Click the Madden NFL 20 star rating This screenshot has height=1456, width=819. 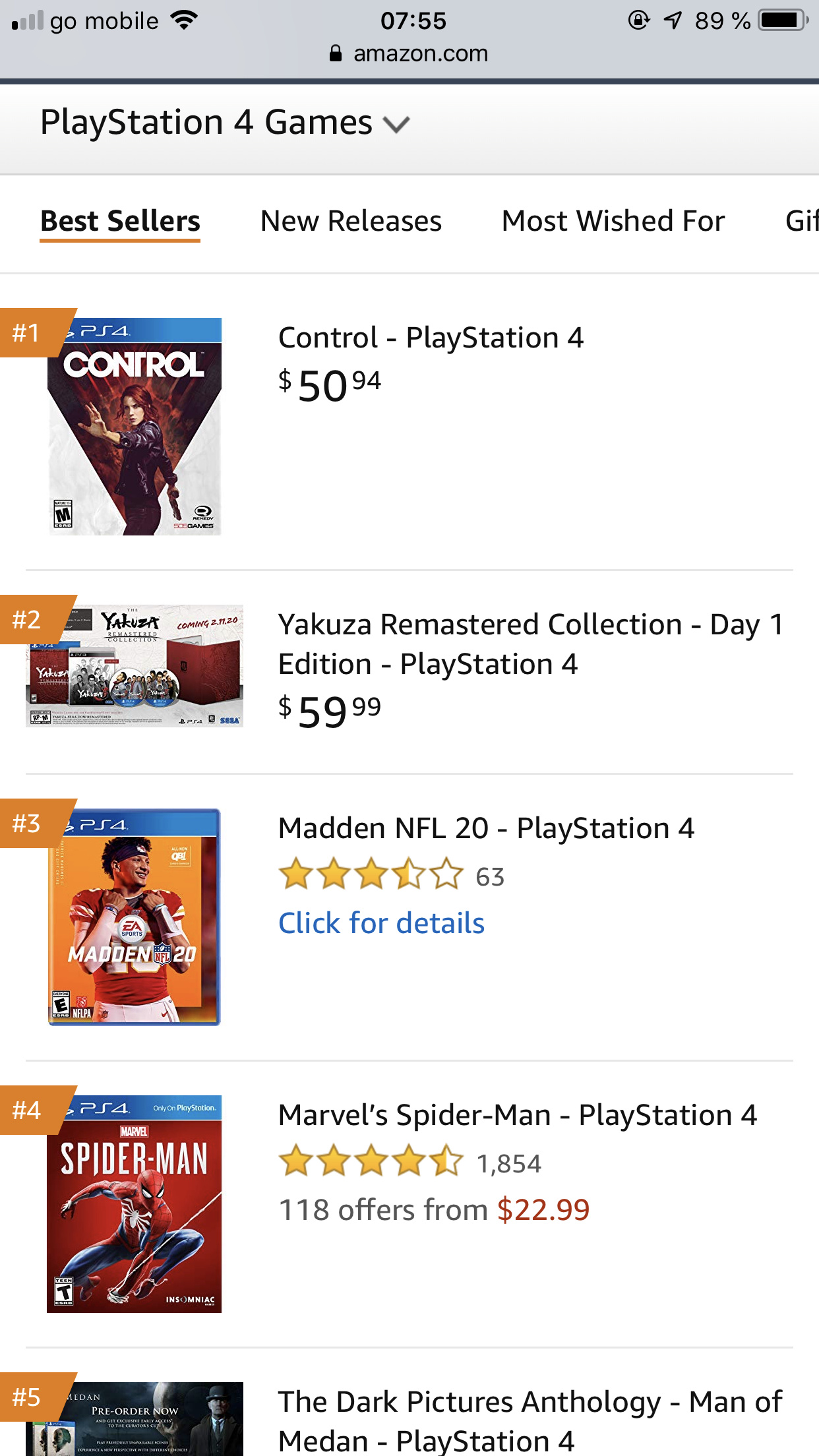tap(371, 875)
